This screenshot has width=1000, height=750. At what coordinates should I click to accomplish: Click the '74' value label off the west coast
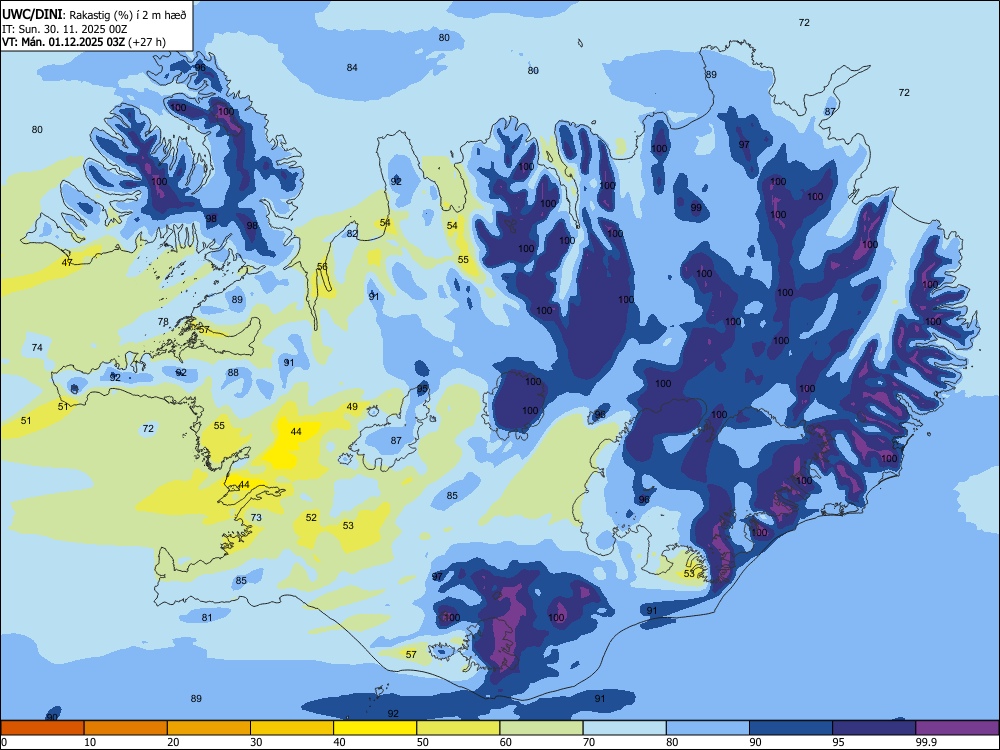click(x=37, y=348)
